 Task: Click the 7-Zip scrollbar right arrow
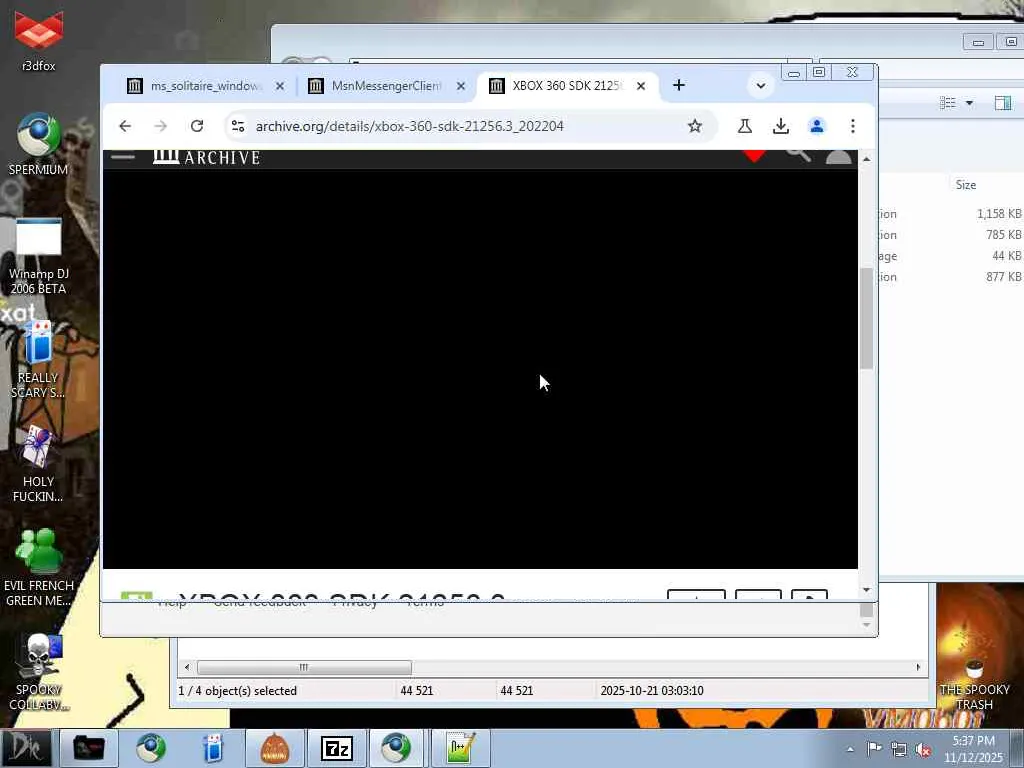click(918, 667)
